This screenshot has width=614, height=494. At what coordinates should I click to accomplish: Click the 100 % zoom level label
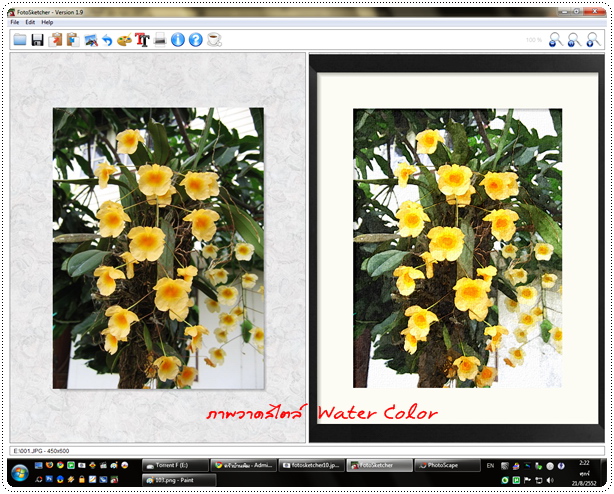[534, 40]
